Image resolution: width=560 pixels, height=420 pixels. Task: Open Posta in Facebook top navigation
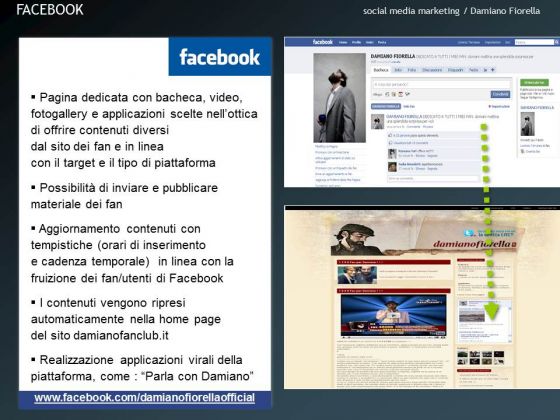point(382,42)
